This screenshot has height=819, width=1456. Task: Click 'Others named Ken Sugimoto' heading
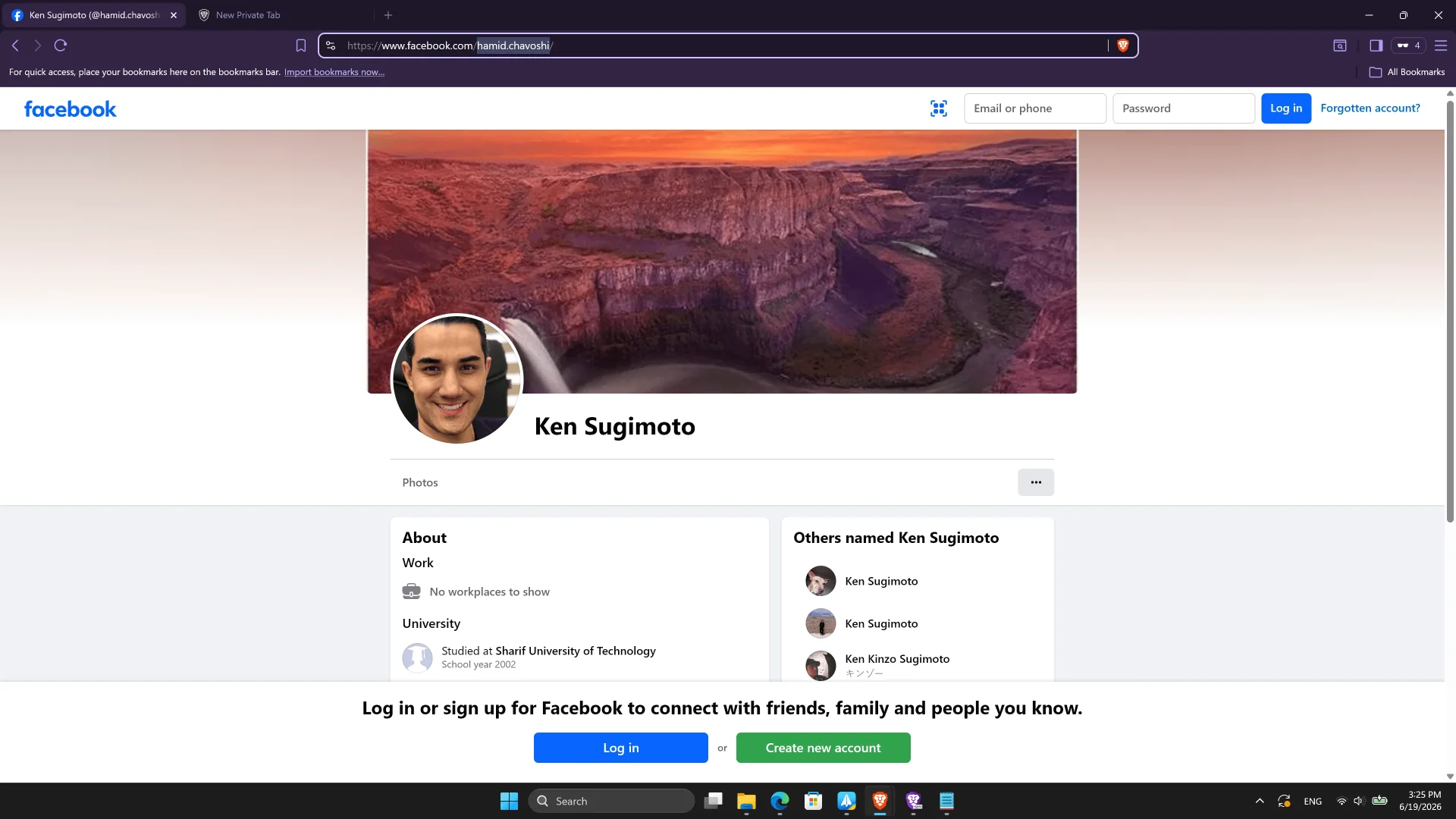[x=896, y=538]
